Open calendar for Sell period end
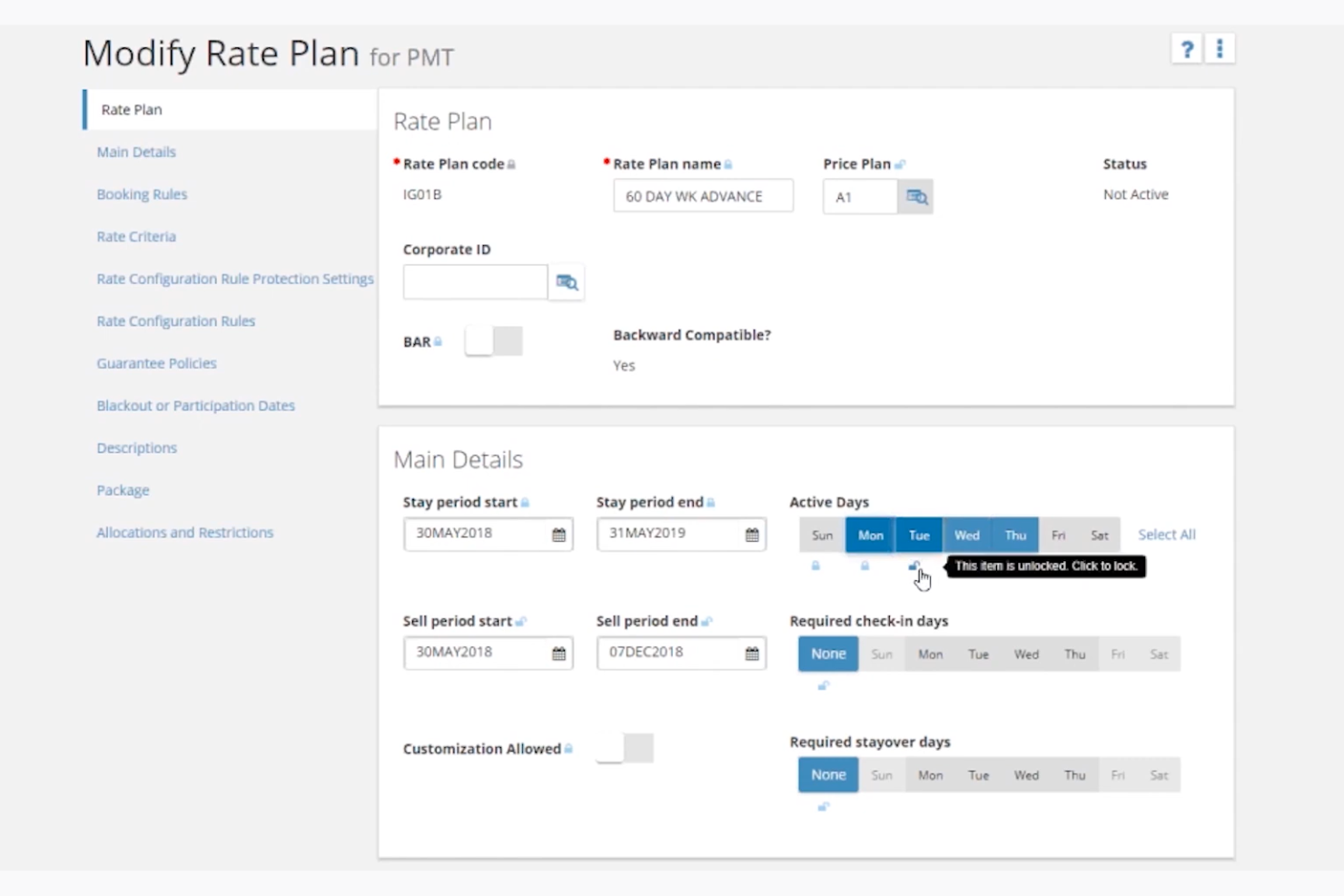The image size is (1344, 896). pyautogui.click(x=752, y=654)
